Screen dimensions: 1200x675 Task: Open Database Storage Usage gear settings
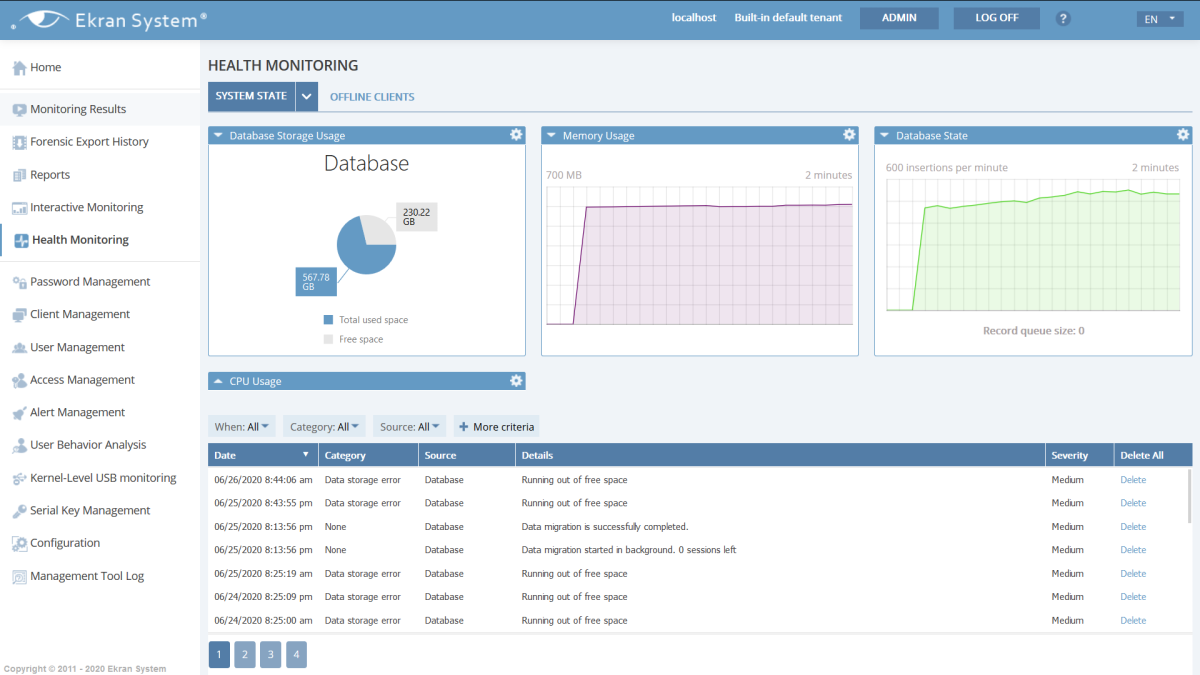pos(516,135)
